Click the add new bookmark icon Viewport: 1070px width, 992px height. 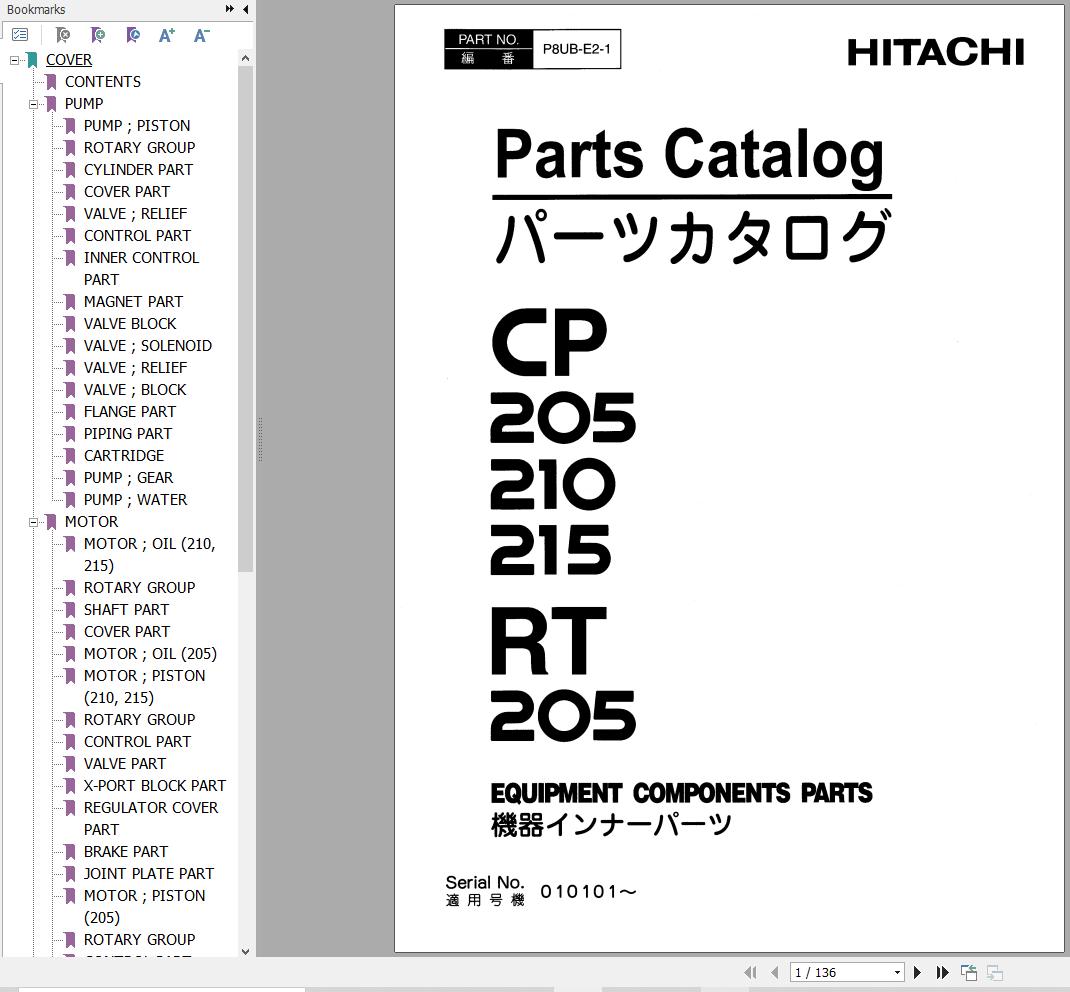click(x=98, y=34)
